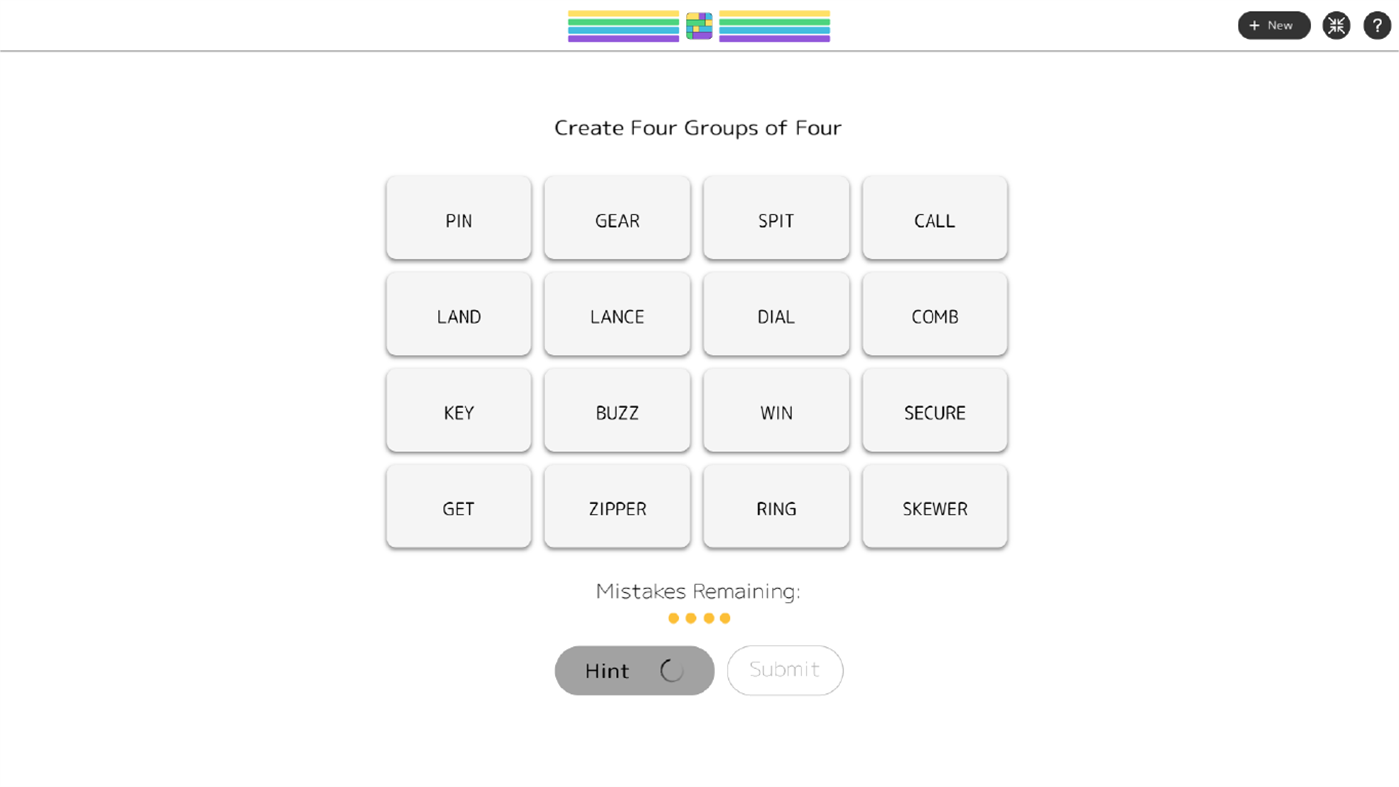Select the SPIT word tile
Image resolution: width=1399 pixels, height=787 pixels.
pyautogui.click(x=776, y=220)
